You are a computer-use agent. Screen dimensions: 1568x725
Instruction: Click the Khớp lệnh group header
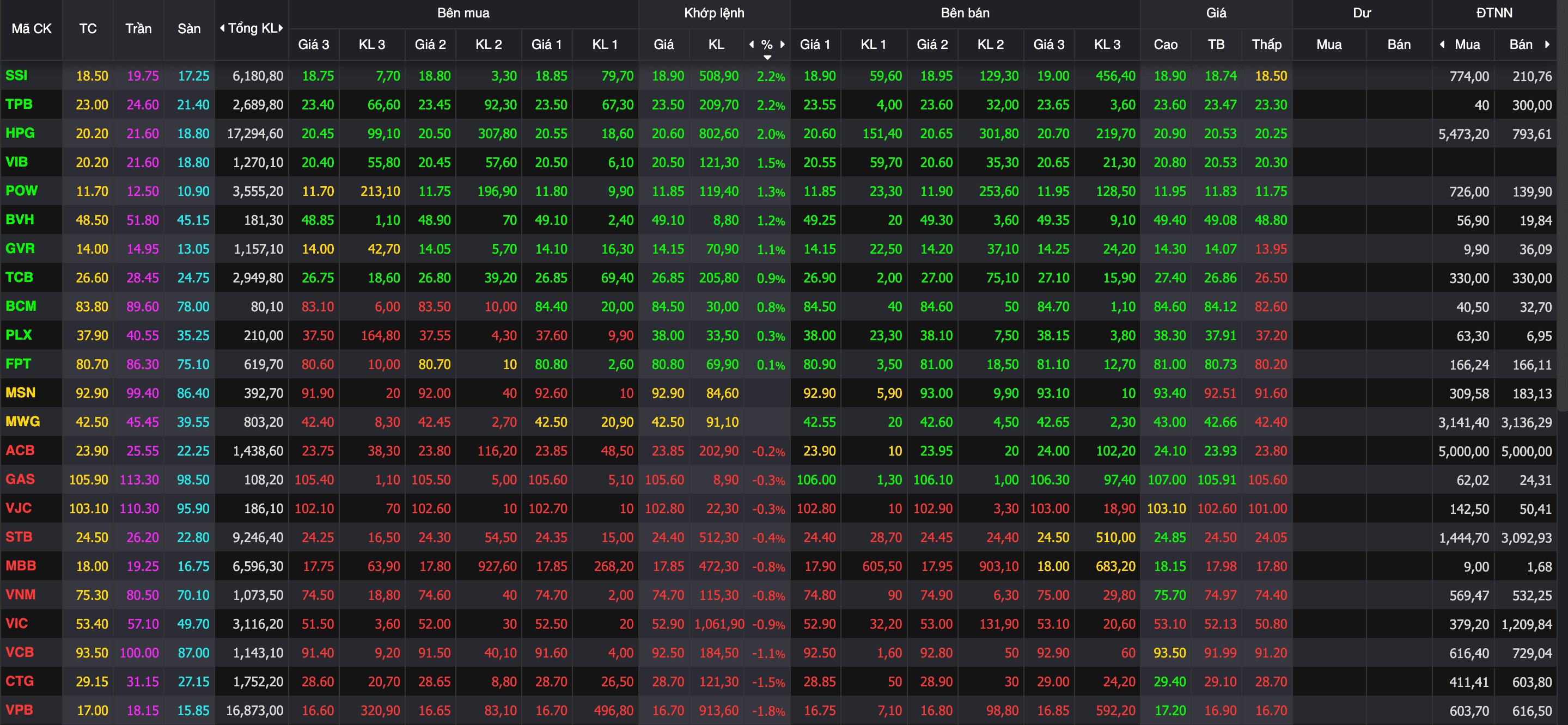click(714, 13)
